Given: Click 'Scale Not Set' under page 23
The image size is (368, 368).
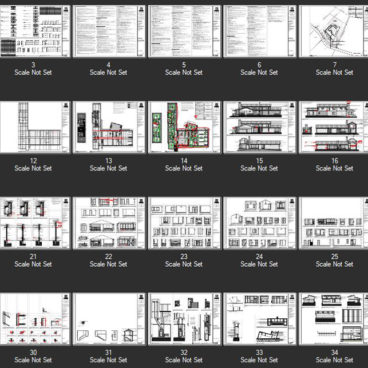Looking at the screenshot, I should [x=184, y=264].
